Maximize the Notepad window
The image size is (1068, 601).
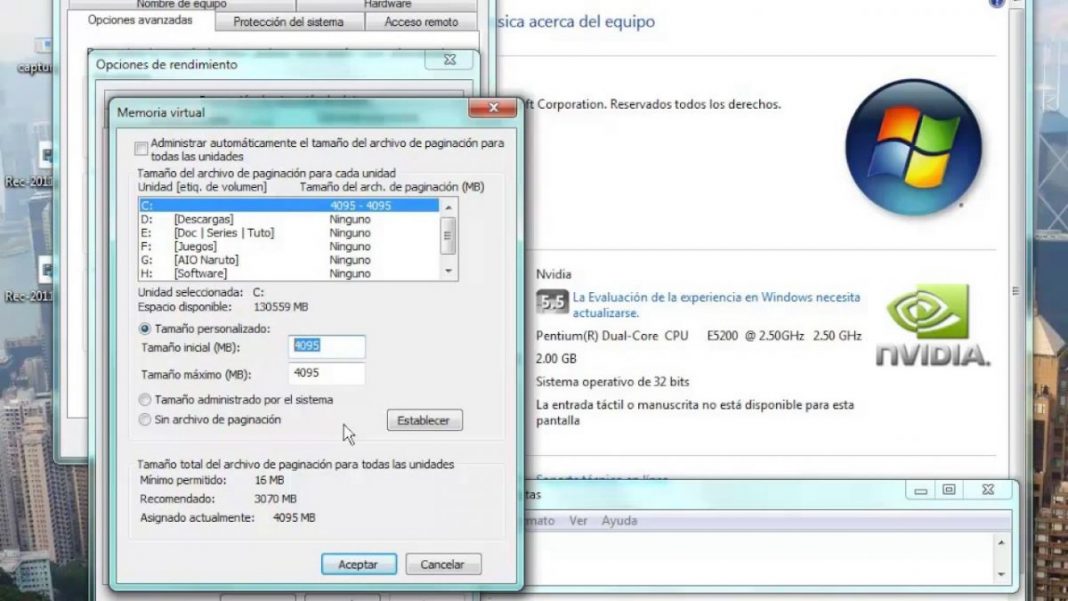coord(949,489)
